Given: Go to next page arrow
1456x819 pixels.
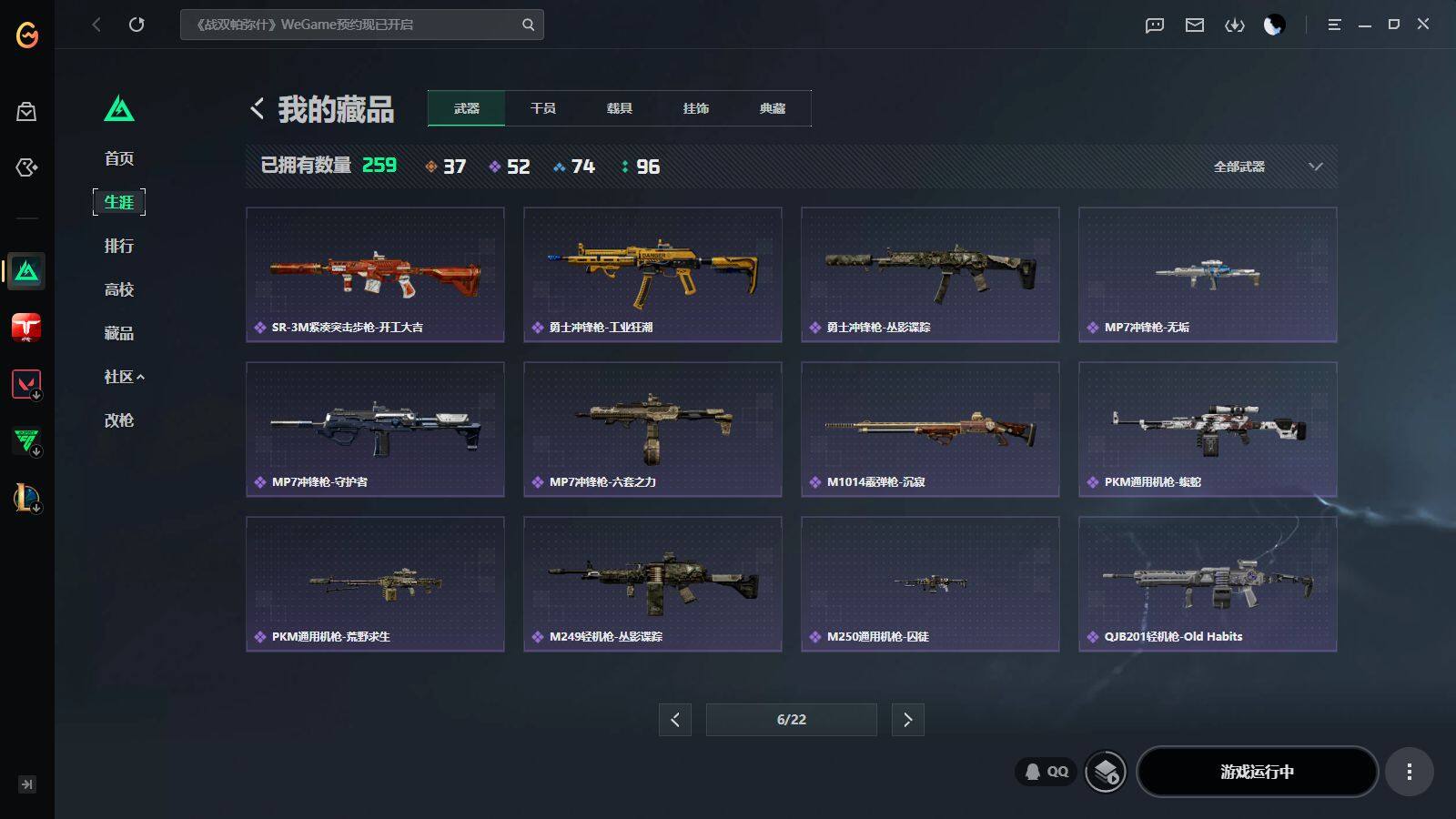Looking at the screenshot, I should (x=908, y=720).
